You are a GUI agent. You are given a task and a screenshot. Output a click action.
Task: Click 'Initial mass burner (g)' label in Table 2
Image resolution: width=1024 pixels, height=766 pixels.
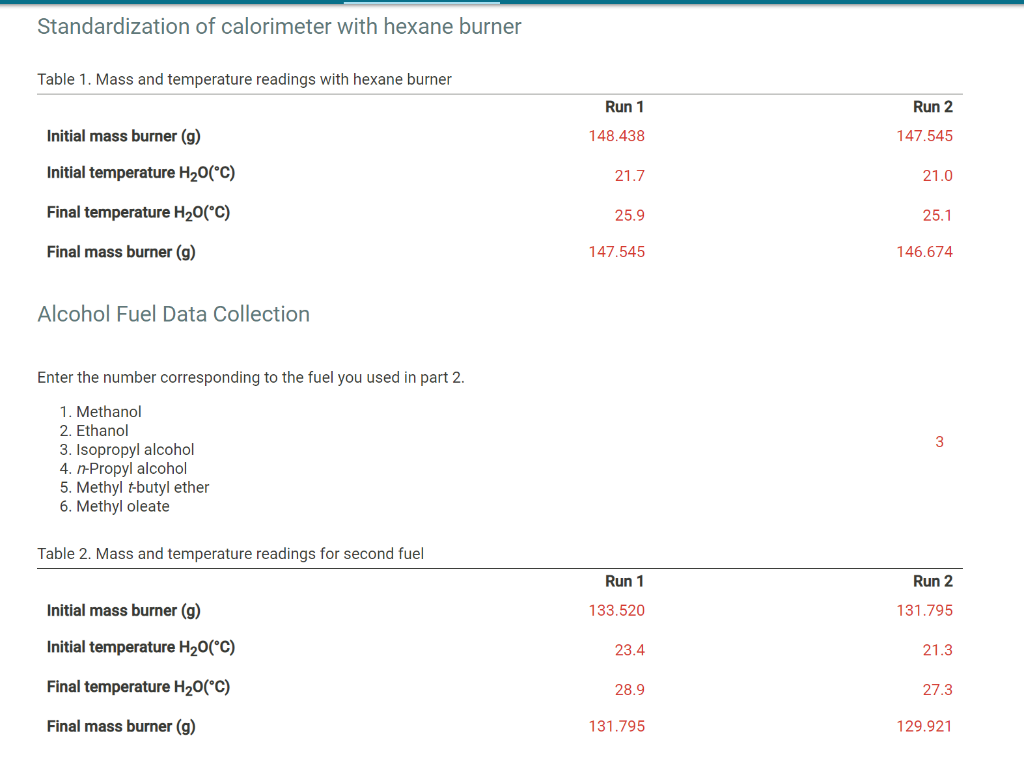123,611
